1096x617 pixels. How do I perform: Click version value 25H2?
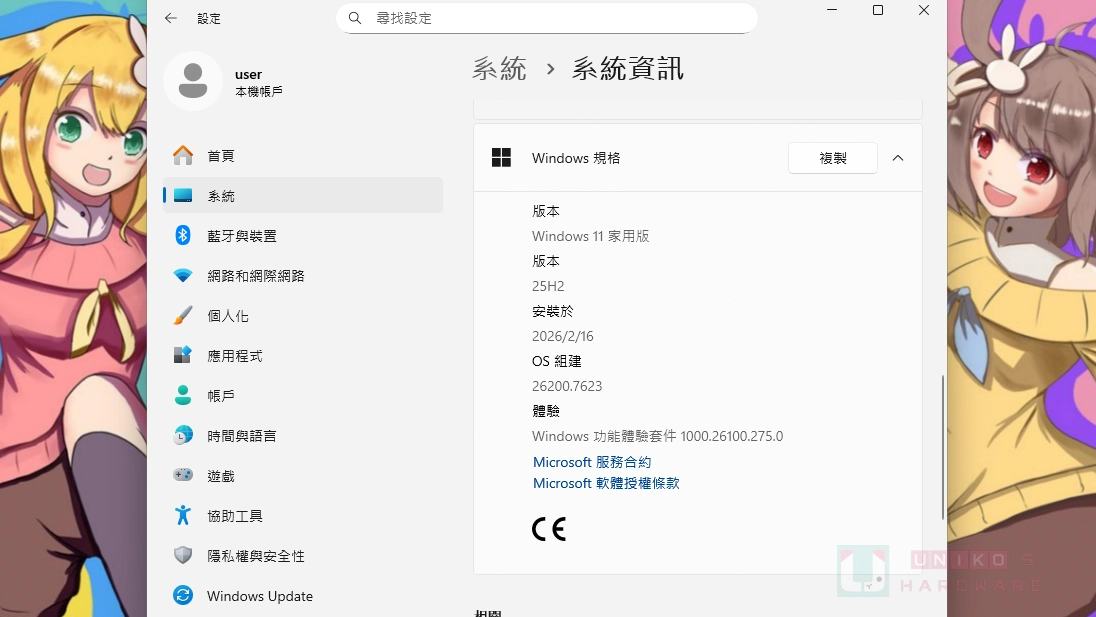[548, 286]
